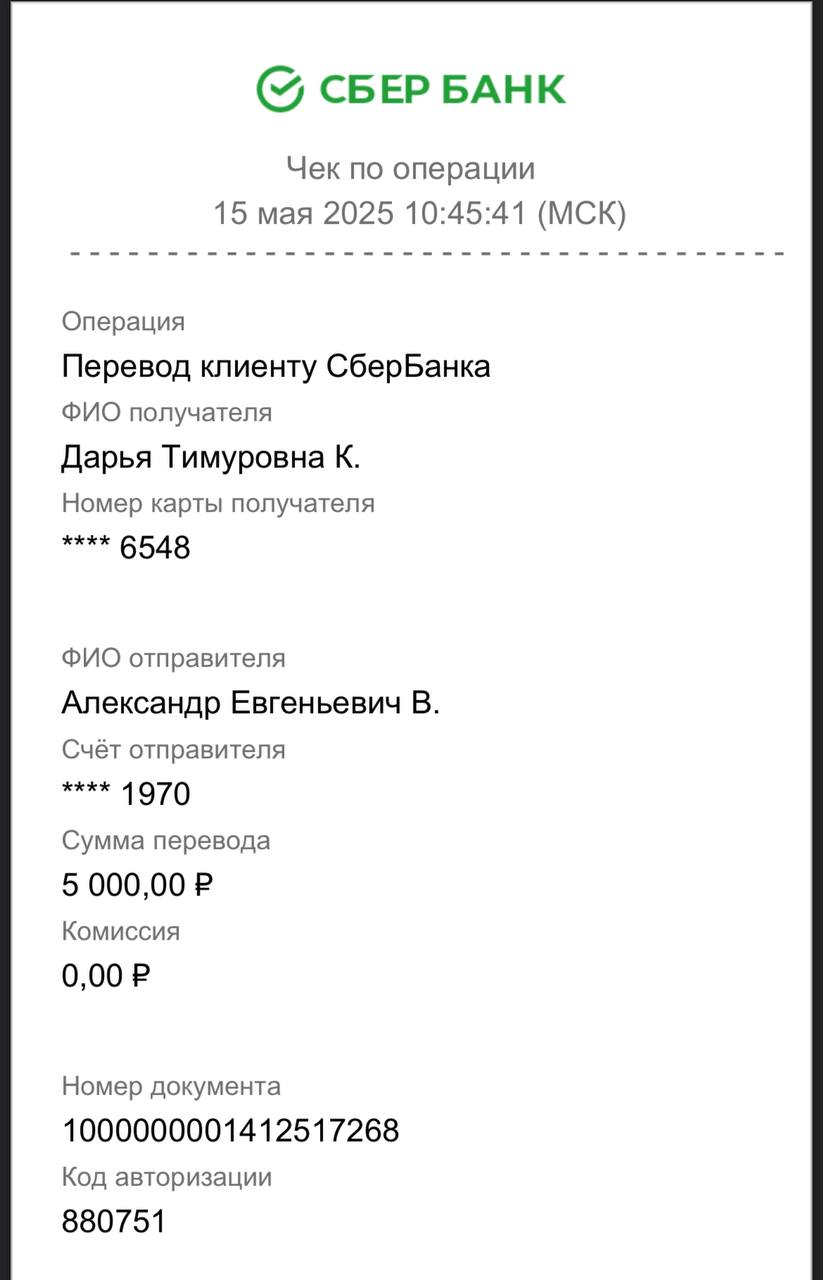Select the Чек по операции heading
This screenshot has width=823, height=1280.
pos(411,168)
